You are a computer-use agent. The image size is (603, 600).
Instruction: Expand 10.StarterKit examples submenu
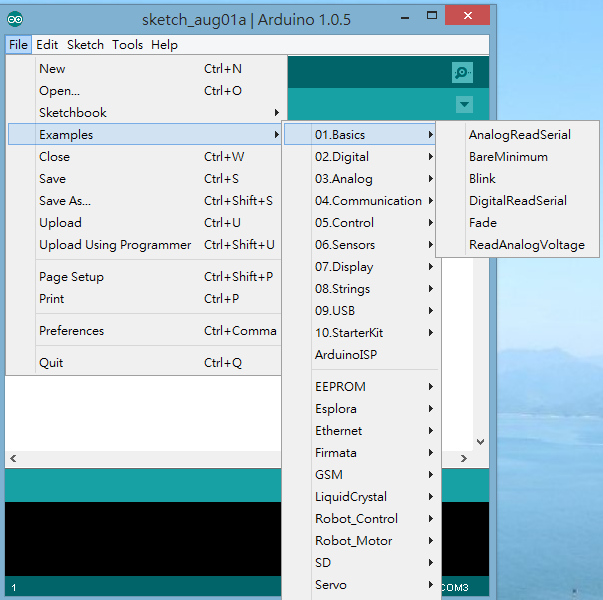tap(361, 332)
